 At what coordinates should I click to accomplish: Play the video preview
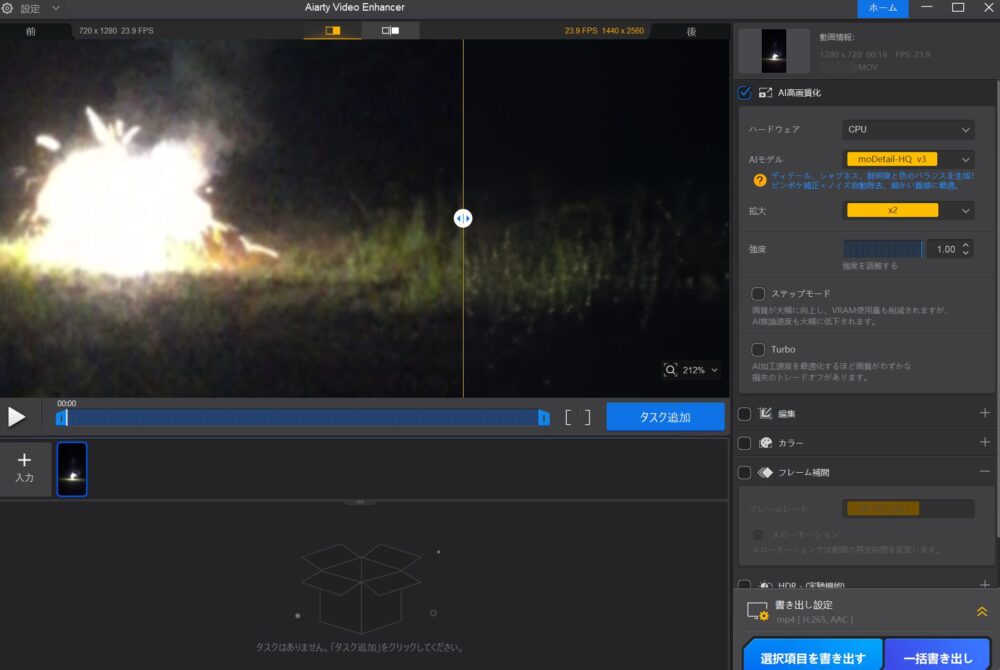[x=16, y=417]
